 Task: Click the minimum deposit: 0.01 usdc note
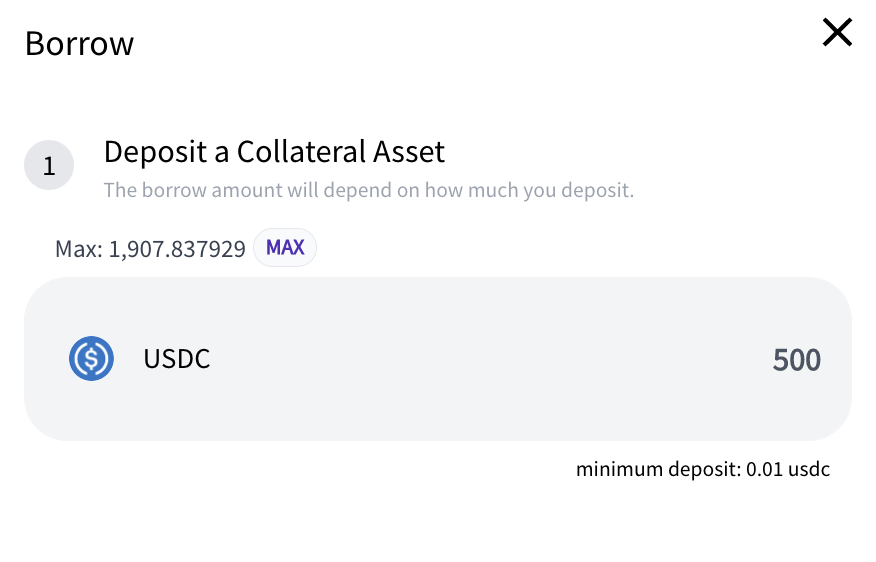[x=703, y=469]
